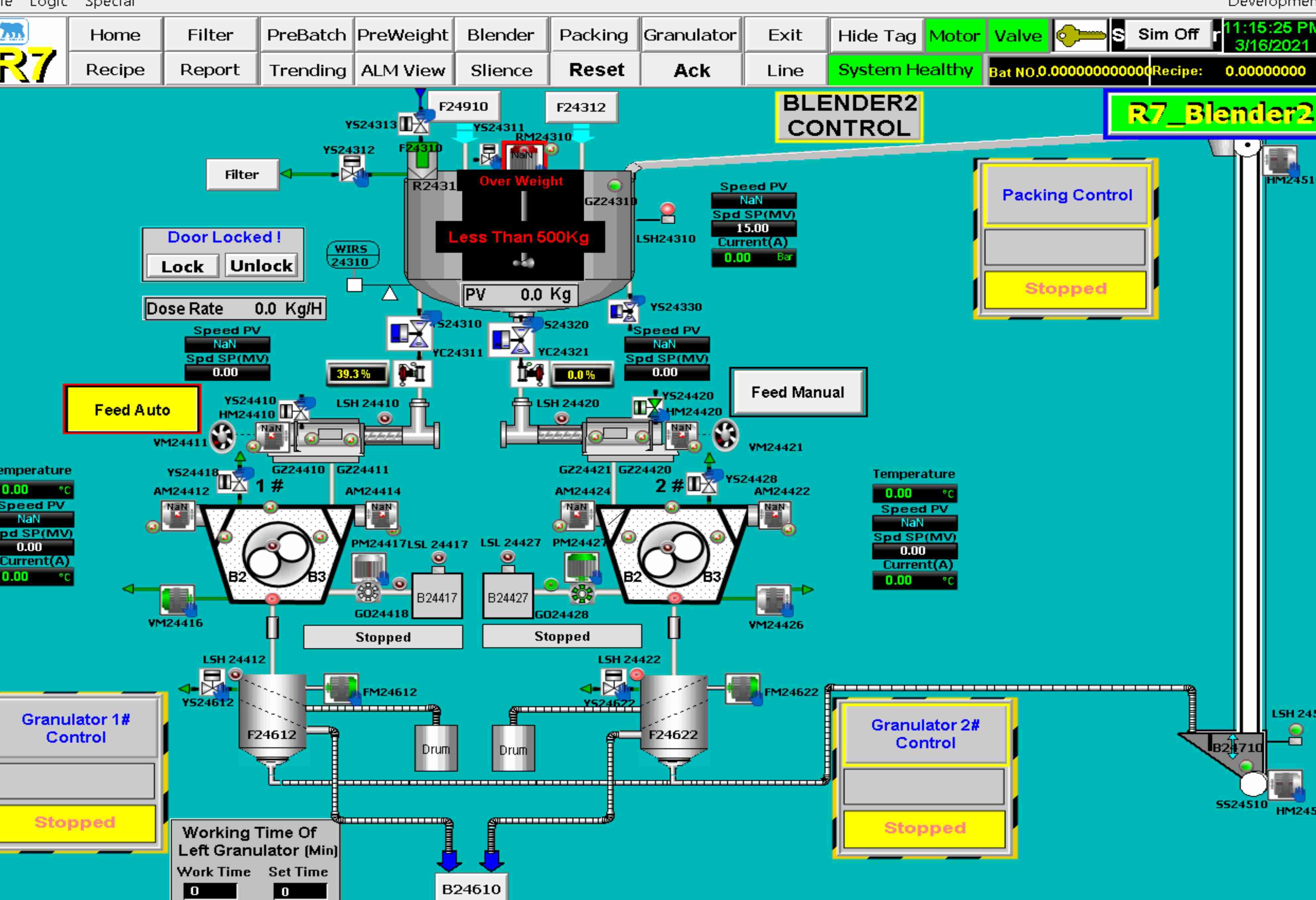Click the YS24420 green valve icon
The height and width of the screenshot is (900, 1316).
647,407
